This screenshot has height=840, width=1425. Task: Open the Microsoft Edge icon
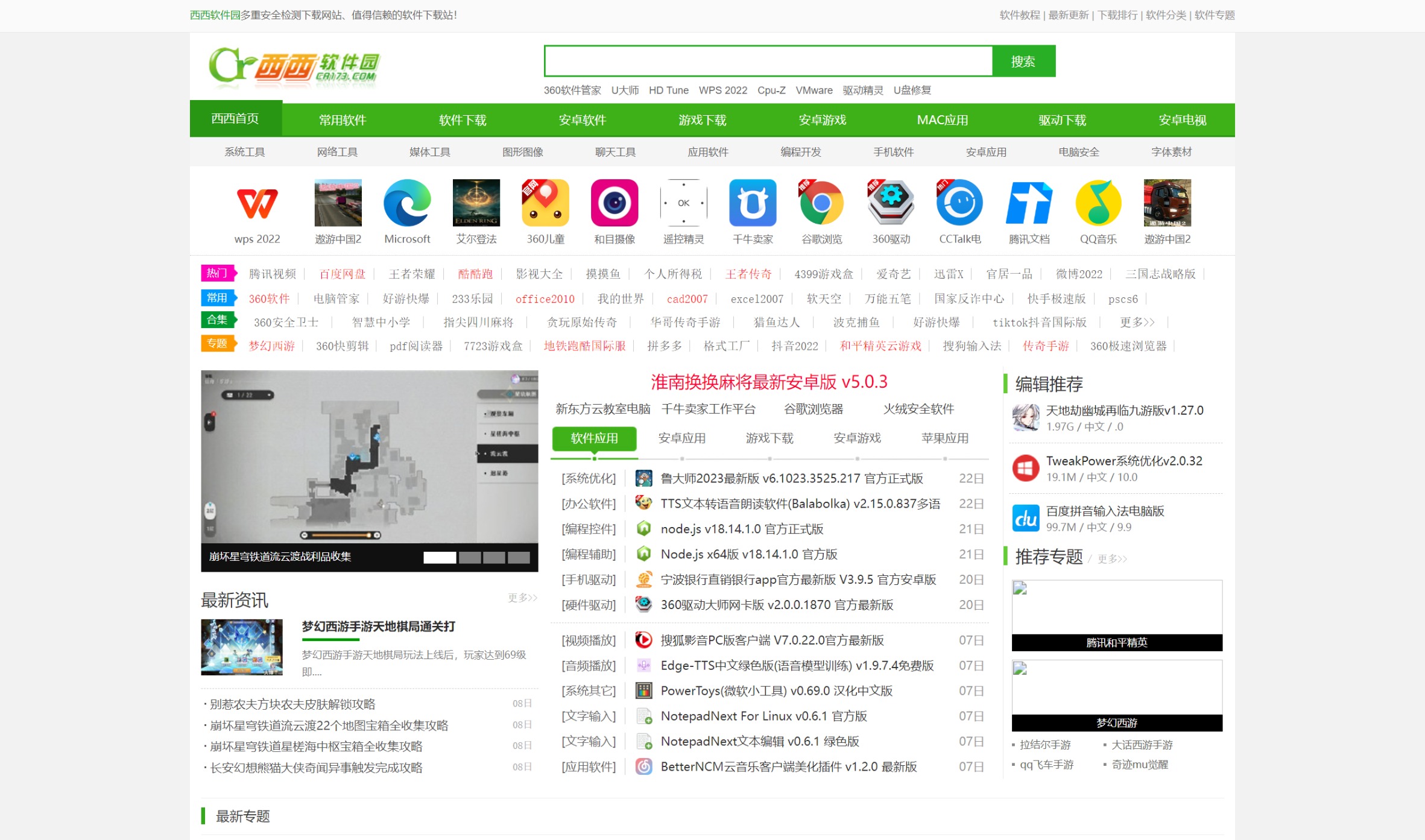(x=407, y=203)
